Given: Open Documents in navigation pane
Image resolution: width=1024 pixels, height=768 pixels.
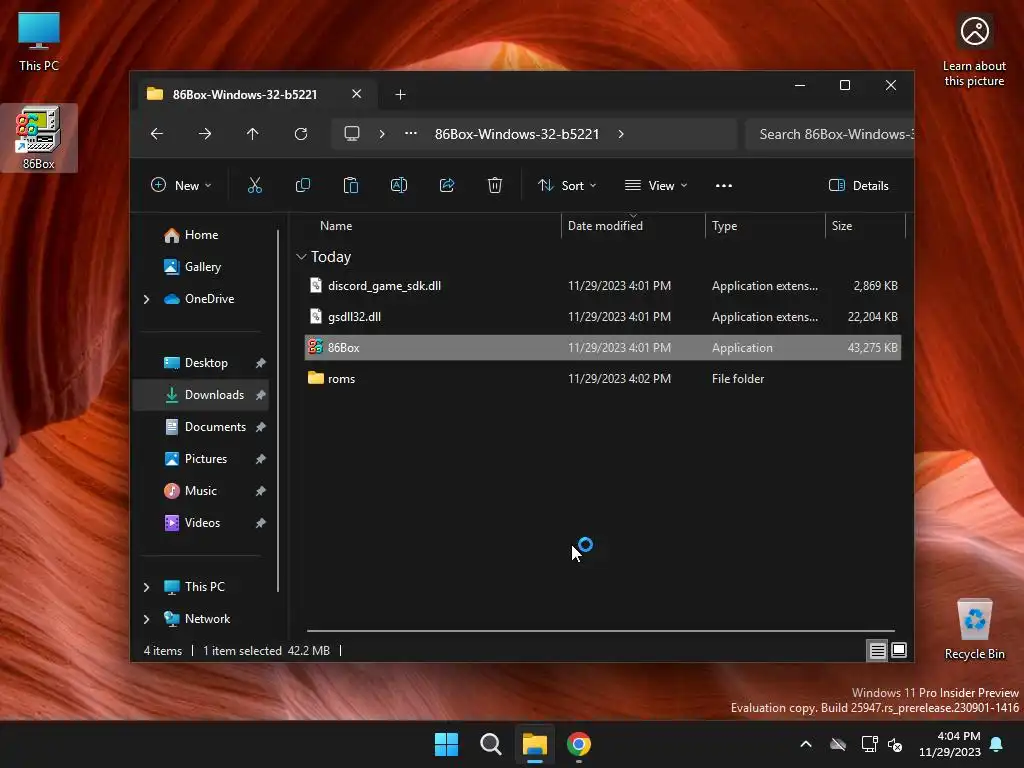Looking at the screenshot, I should tap(201, 427).
